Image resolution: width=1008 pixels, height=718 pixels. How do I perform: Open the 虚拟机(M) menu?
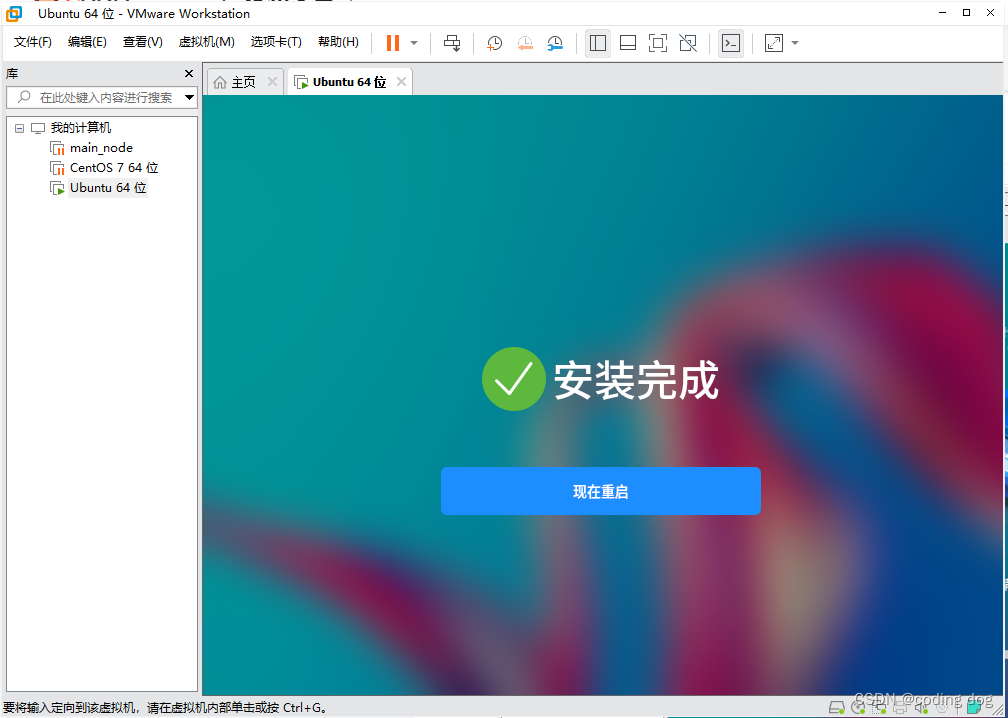point(206,42)
